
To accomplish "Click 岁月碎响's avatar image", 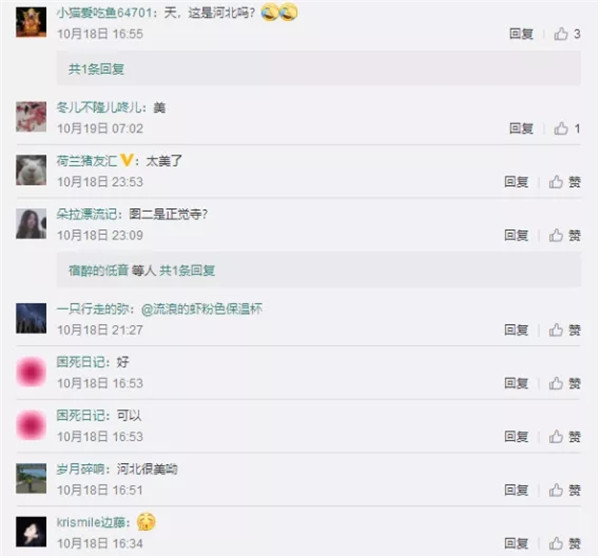I will (x=31, y=478).
